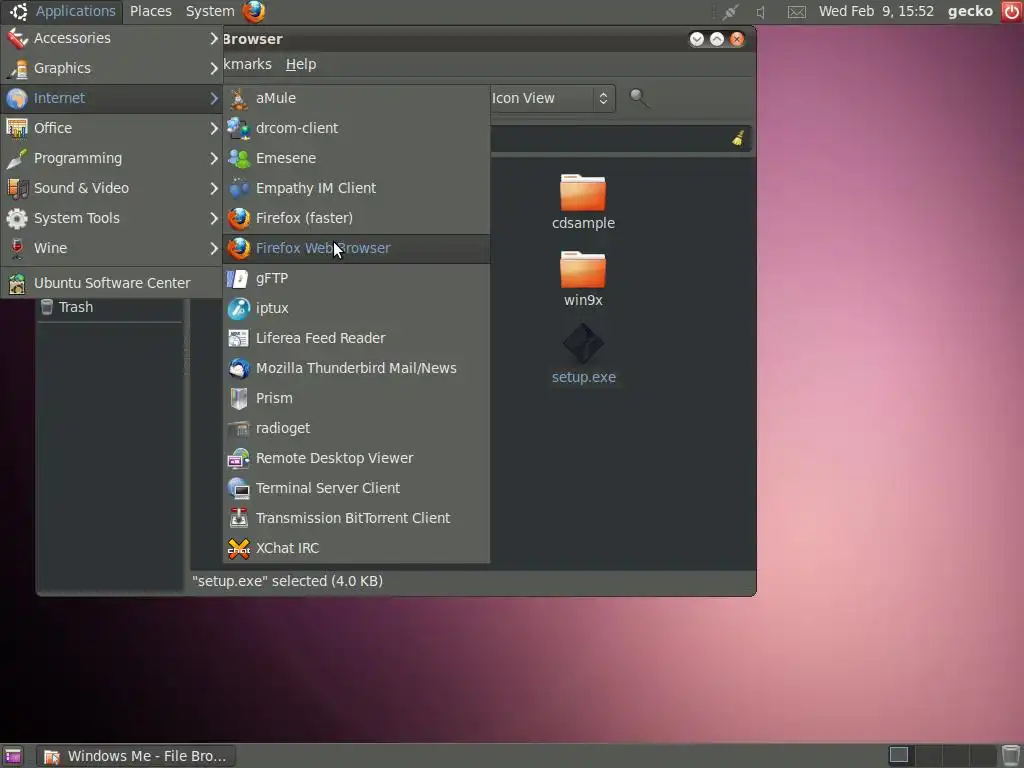Viewport: 1024px width, 768px height.
Task: Open radioget
Action: coord(356,428)
